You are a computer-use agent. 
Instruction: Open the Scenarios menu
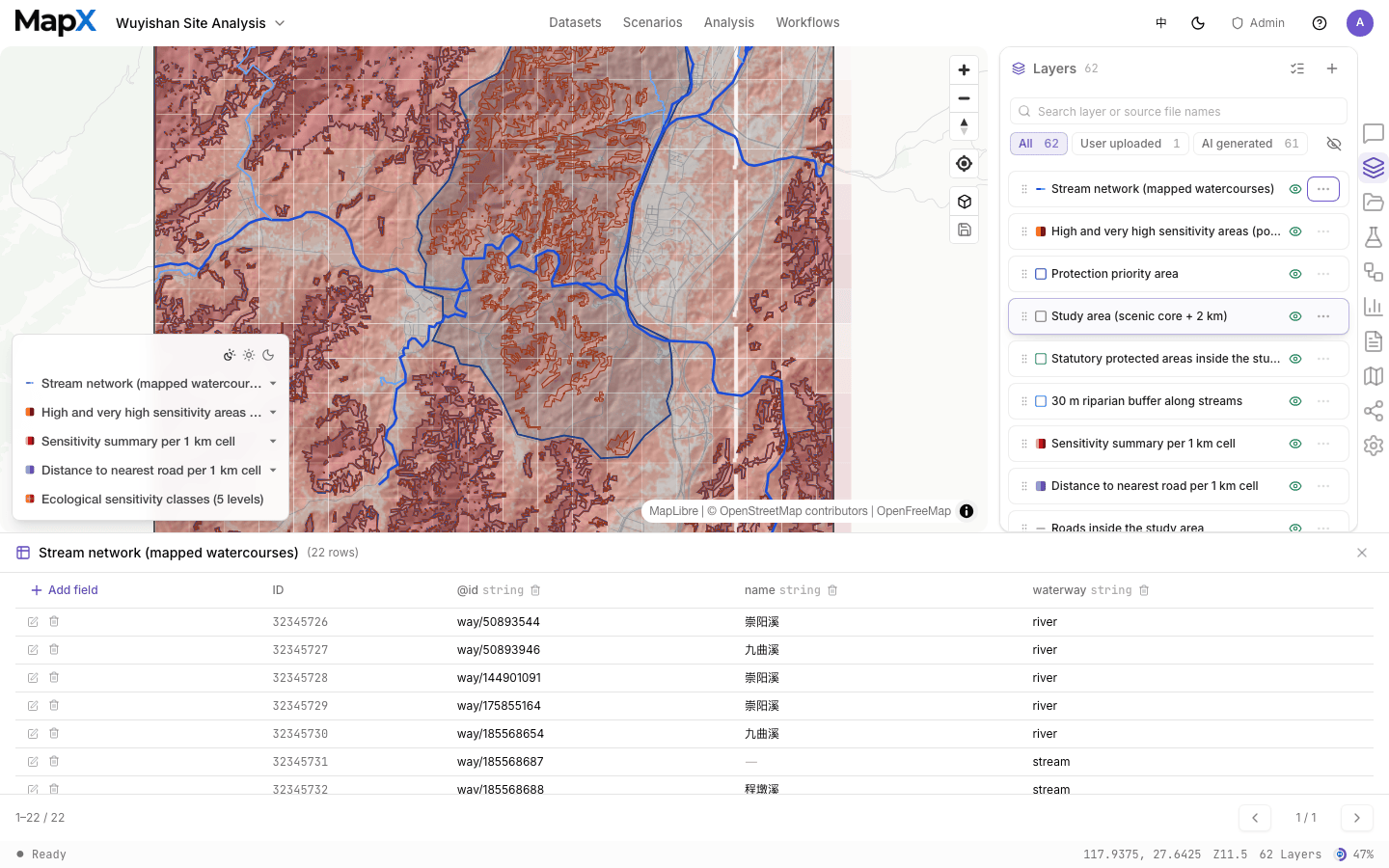tap(652, 22)
